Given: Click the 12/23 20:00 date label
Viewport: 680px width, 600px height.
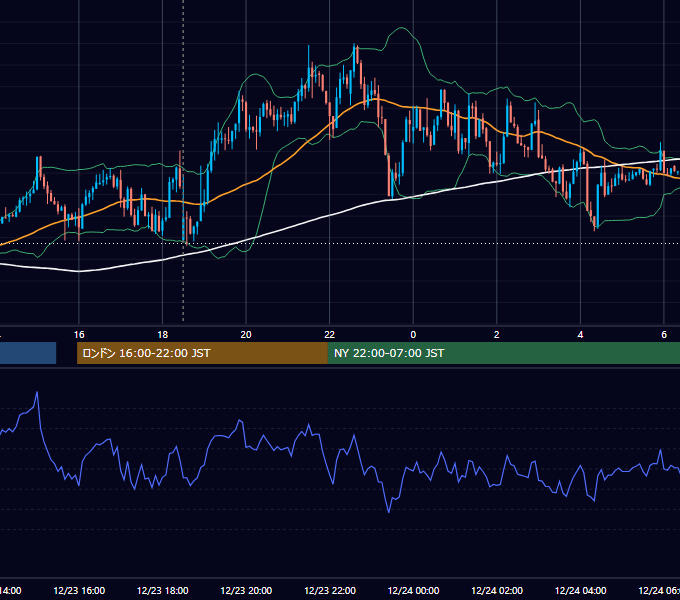Looking at the screenshot, I should [x=246, y=590].
